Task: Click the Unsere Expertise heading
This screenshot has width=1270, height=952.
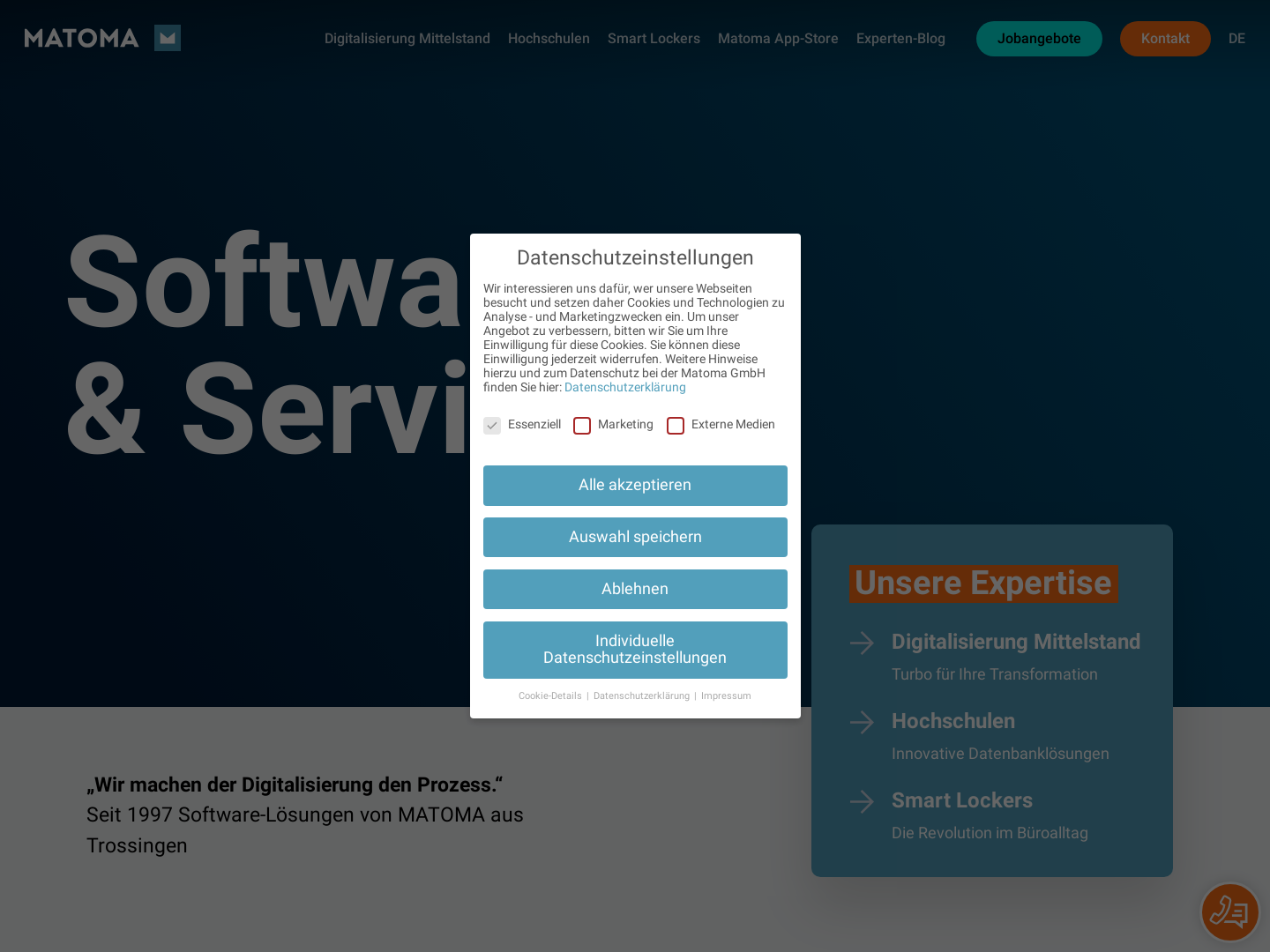Action: pyautogui.click(x=983, y=584)
